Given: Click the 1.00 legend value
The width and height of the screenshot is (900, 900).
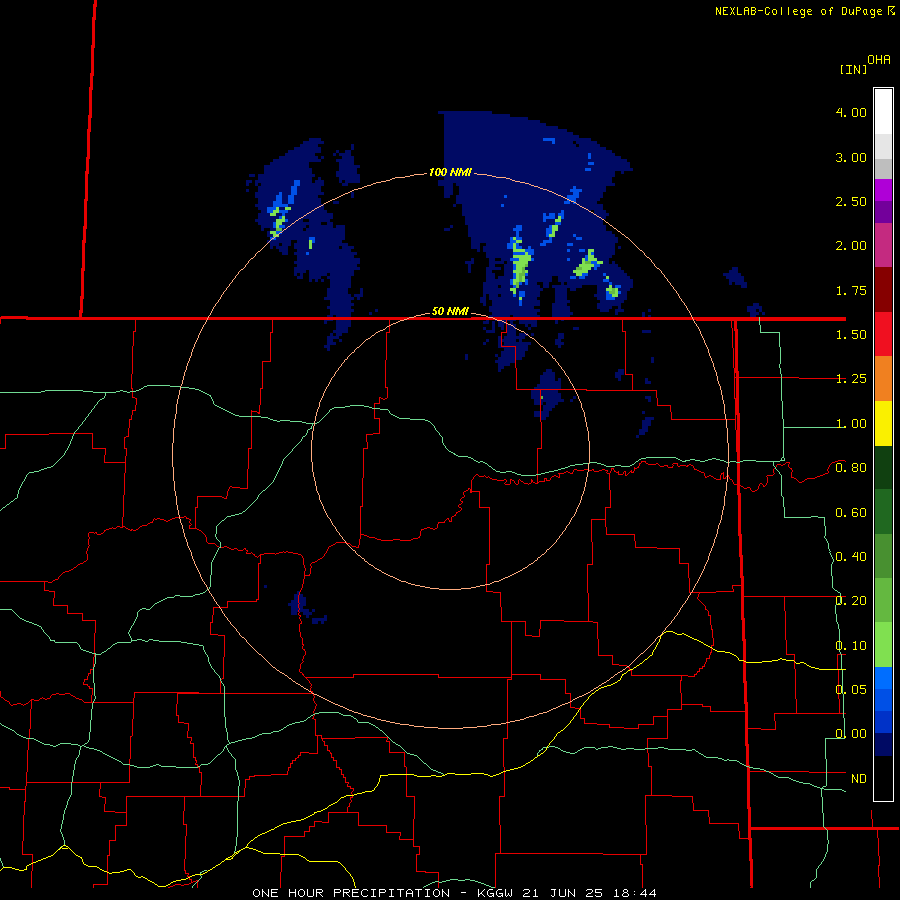Looking at the screenshot, I should pyautogui.click(x=851, y=424).
